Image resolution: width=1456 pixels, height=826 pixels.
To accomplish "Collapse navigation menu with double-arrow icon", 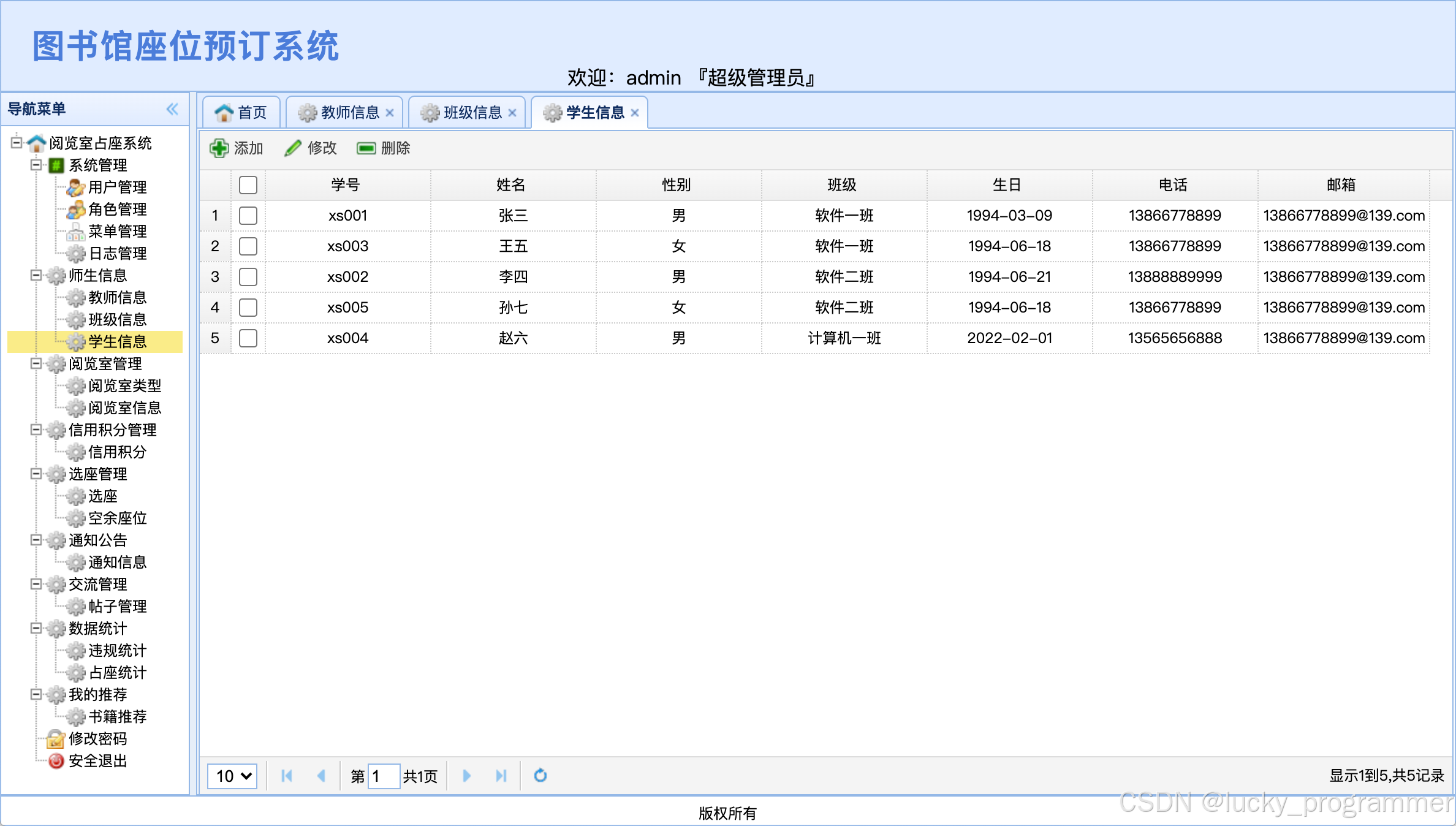I will click(172, 109).
